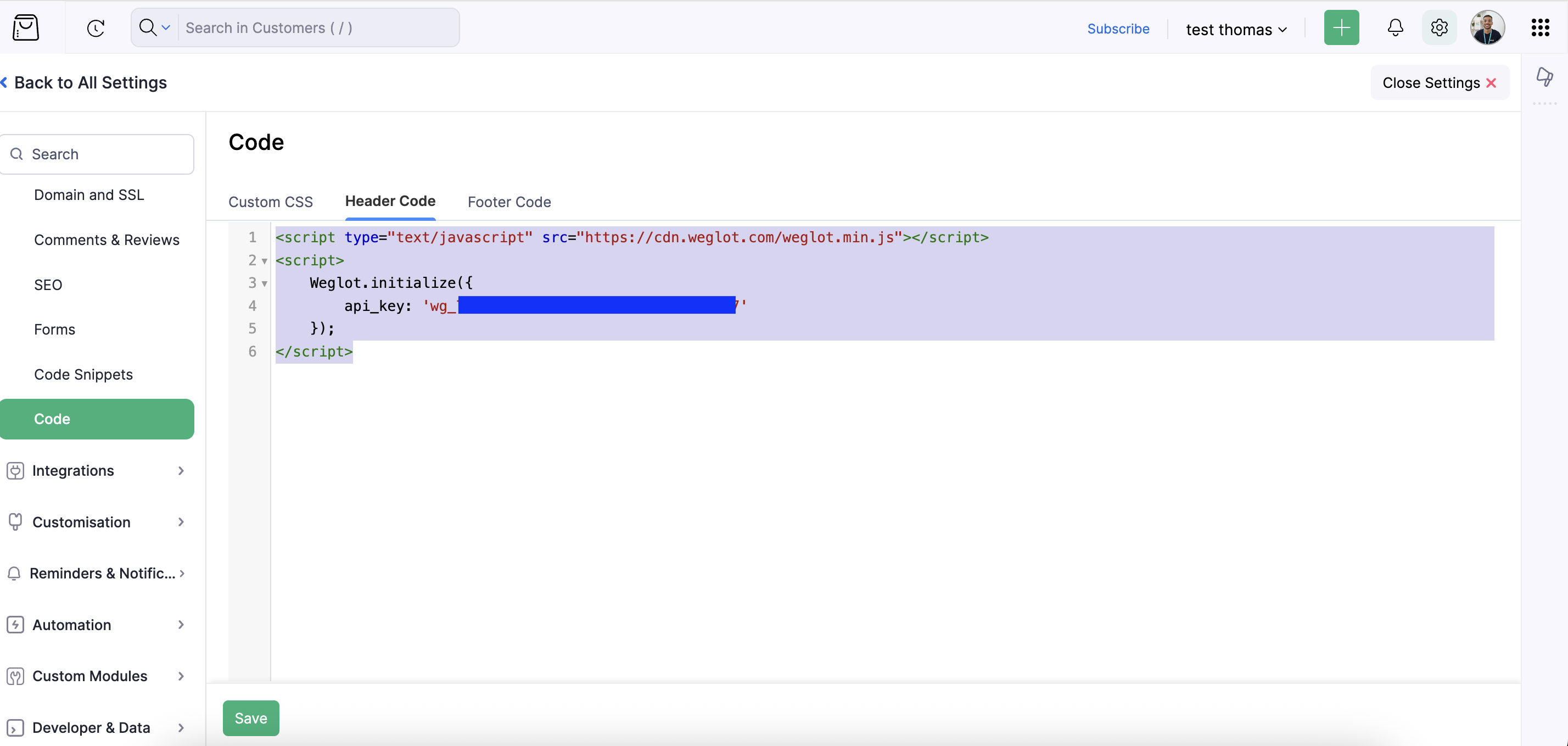Focus the settings sidebar Search box
1568x746 pixels.
point(97,154)
